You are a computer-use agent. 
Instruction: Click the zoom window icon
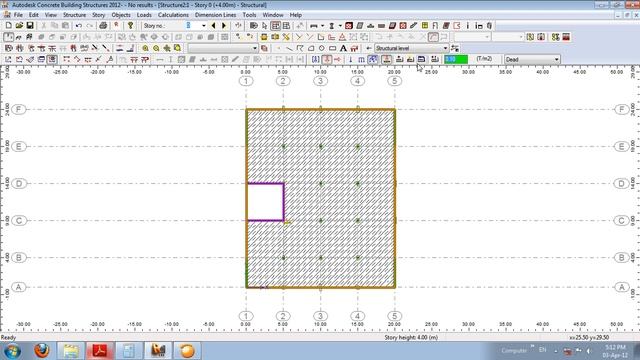coord(178,48)
